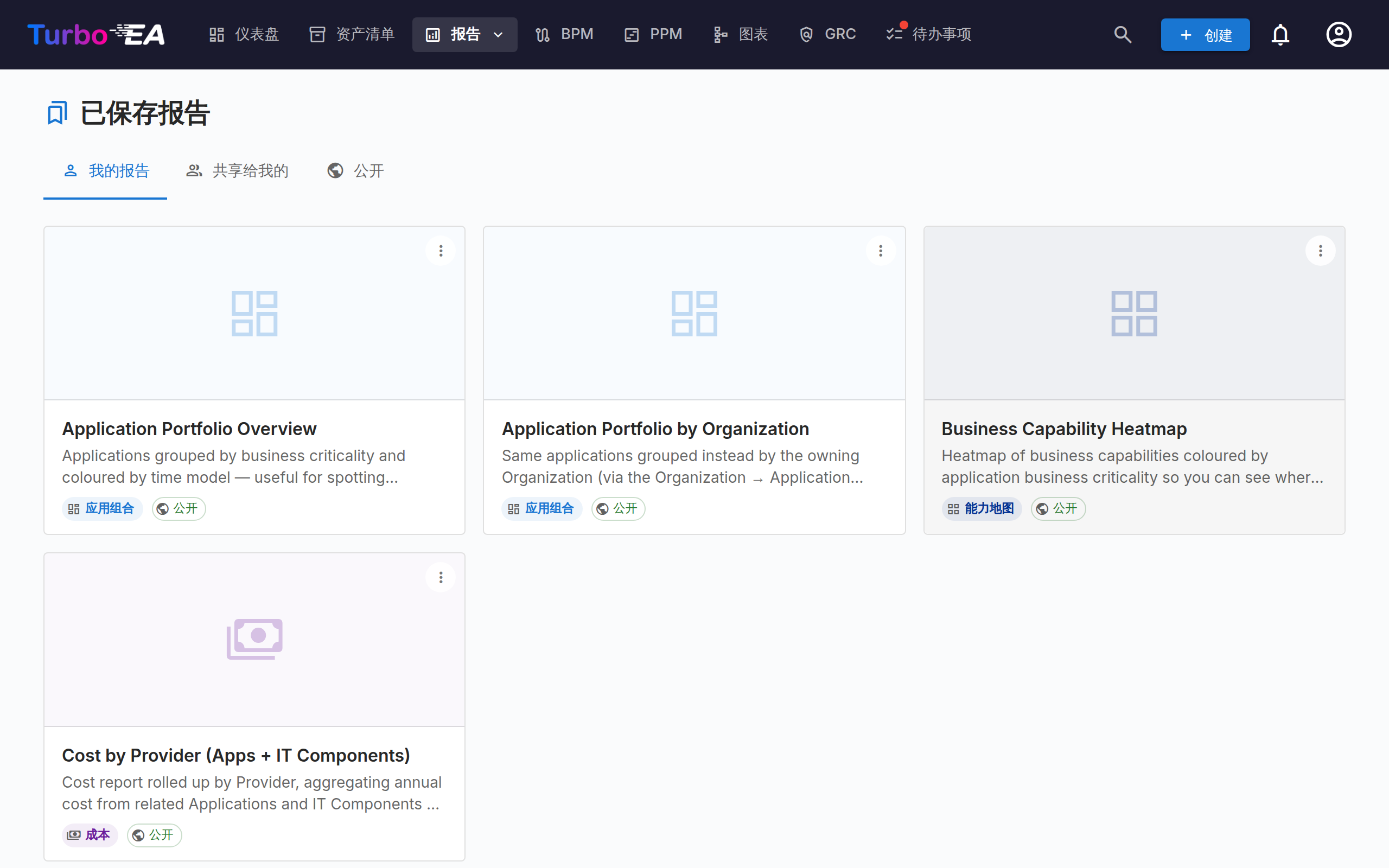Open options for Application Portfolio by Organization

tap(881, 251)
